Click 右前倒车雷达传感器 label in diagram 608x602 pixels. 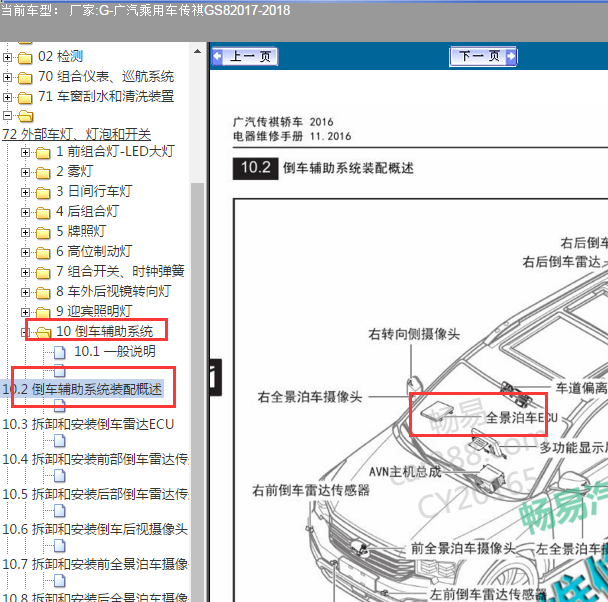[311, 490]
